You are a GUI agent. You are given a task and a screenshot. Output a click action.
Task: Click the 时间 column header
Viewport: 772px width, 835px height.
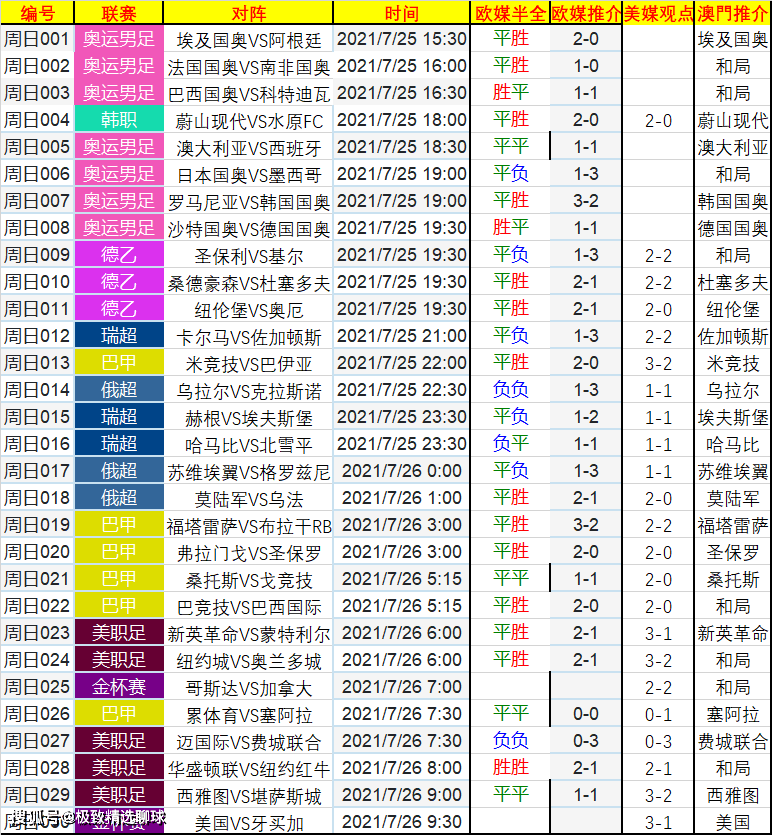[401, 13]
